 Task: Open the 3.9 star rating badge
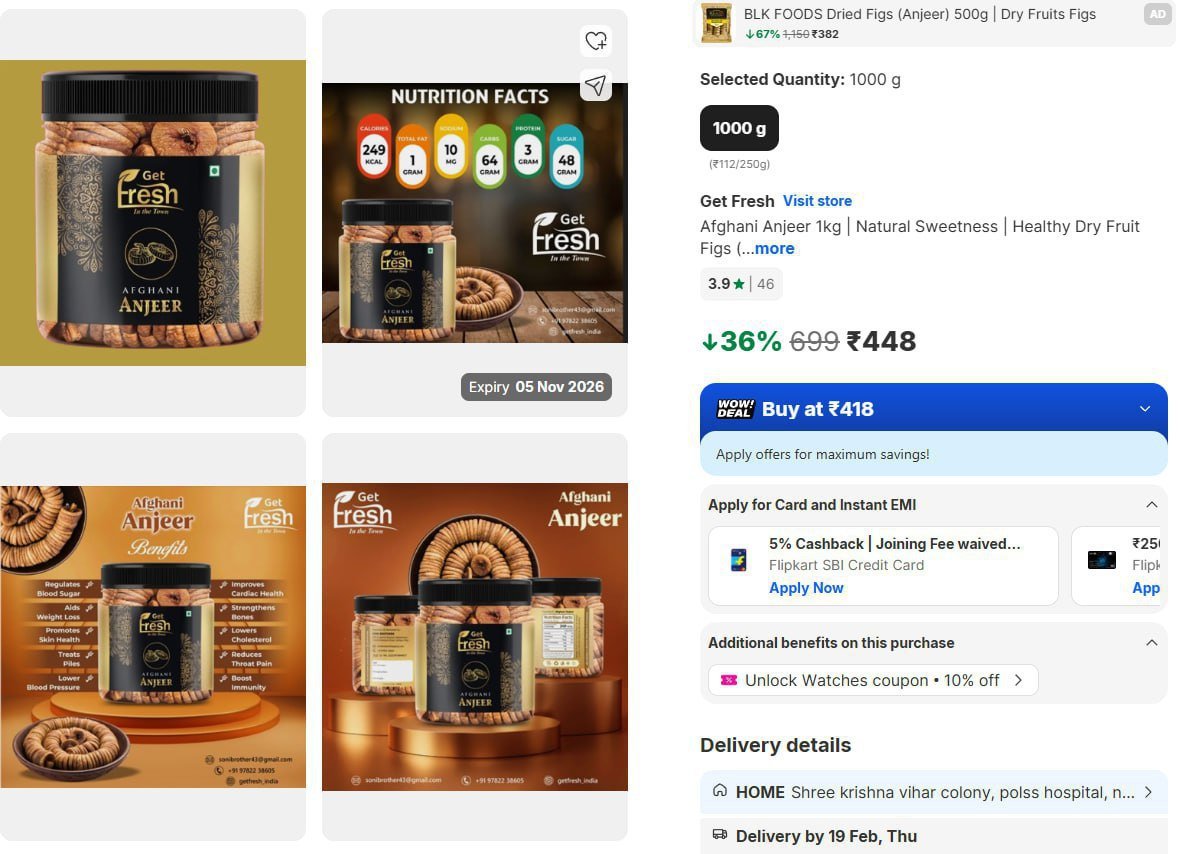[x=741, y=284]
